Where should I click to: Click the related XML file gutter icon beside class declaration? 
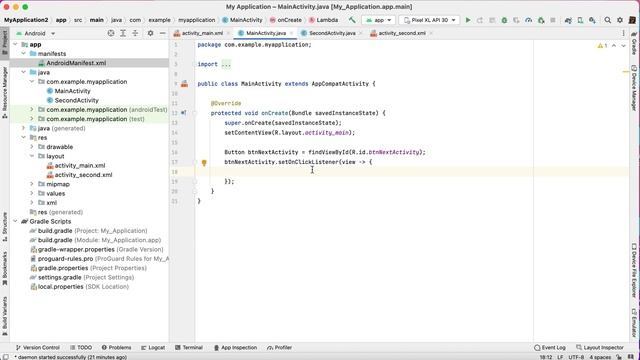coord(184,84)
